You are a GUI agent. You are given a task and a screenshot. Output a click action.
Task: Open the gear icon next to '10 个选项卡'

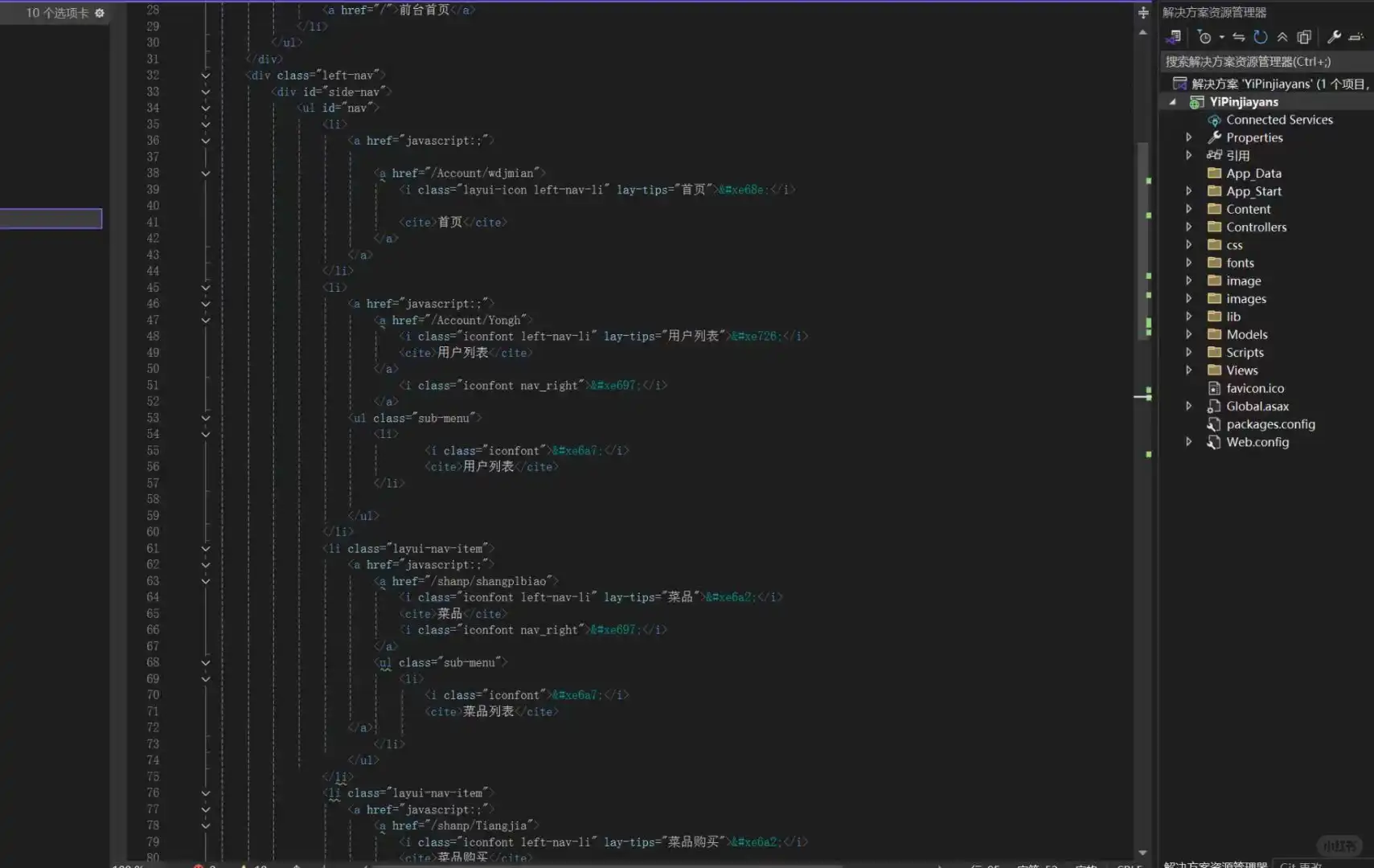(x=100, y=13)
